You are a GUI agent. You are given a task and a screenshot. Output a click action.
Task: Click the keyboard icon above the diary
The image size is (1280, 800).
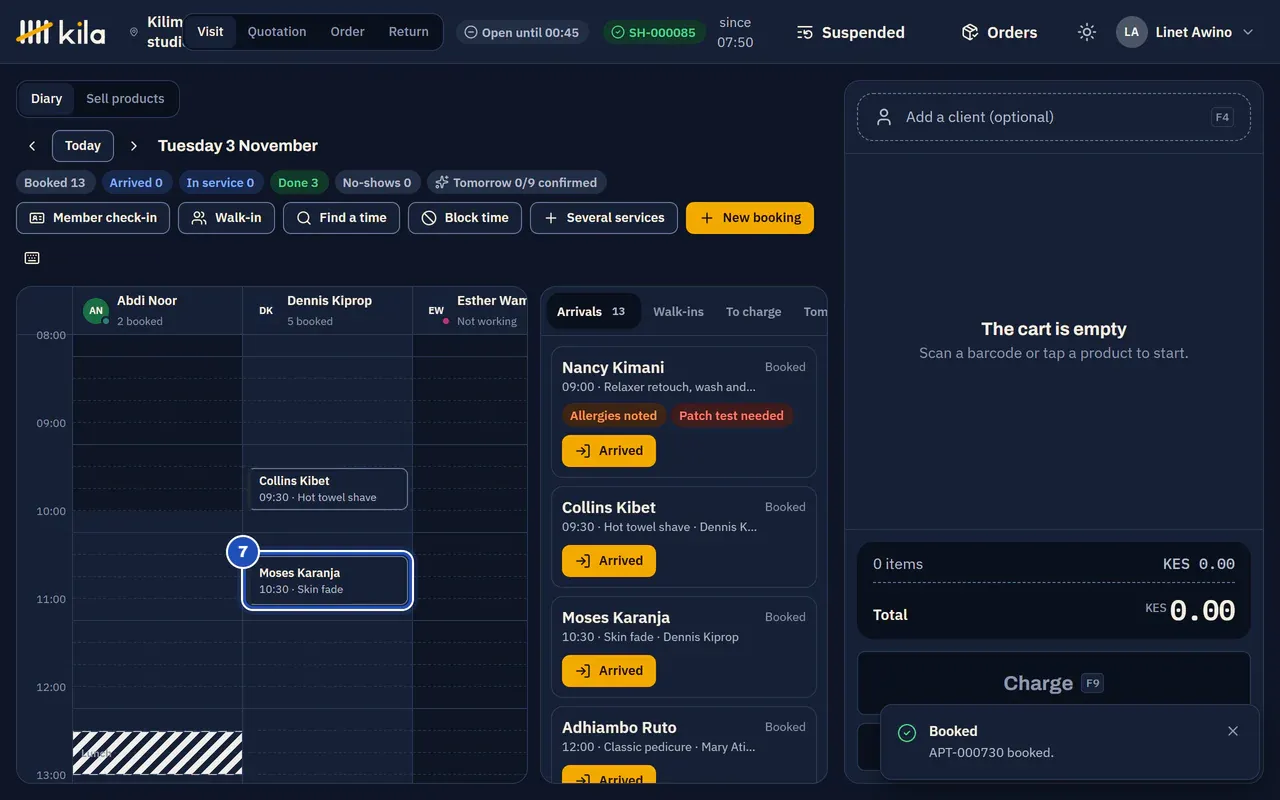point(32,258)
